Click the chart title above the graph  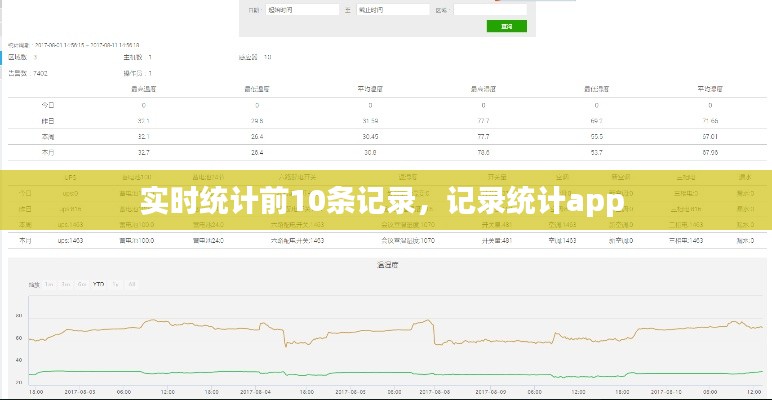click(x=388, y=265)
